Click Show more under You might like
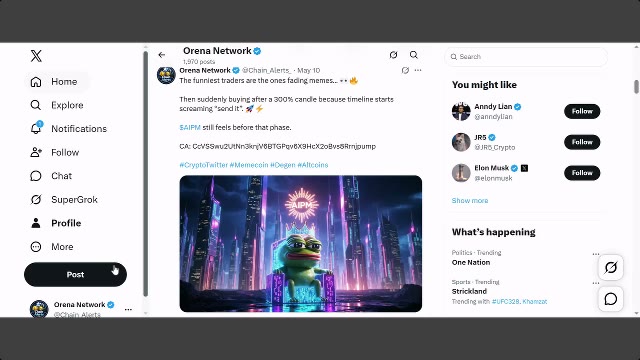Viewport: 640px width, 360px height. pyautogui.click(x=470, y=200)
